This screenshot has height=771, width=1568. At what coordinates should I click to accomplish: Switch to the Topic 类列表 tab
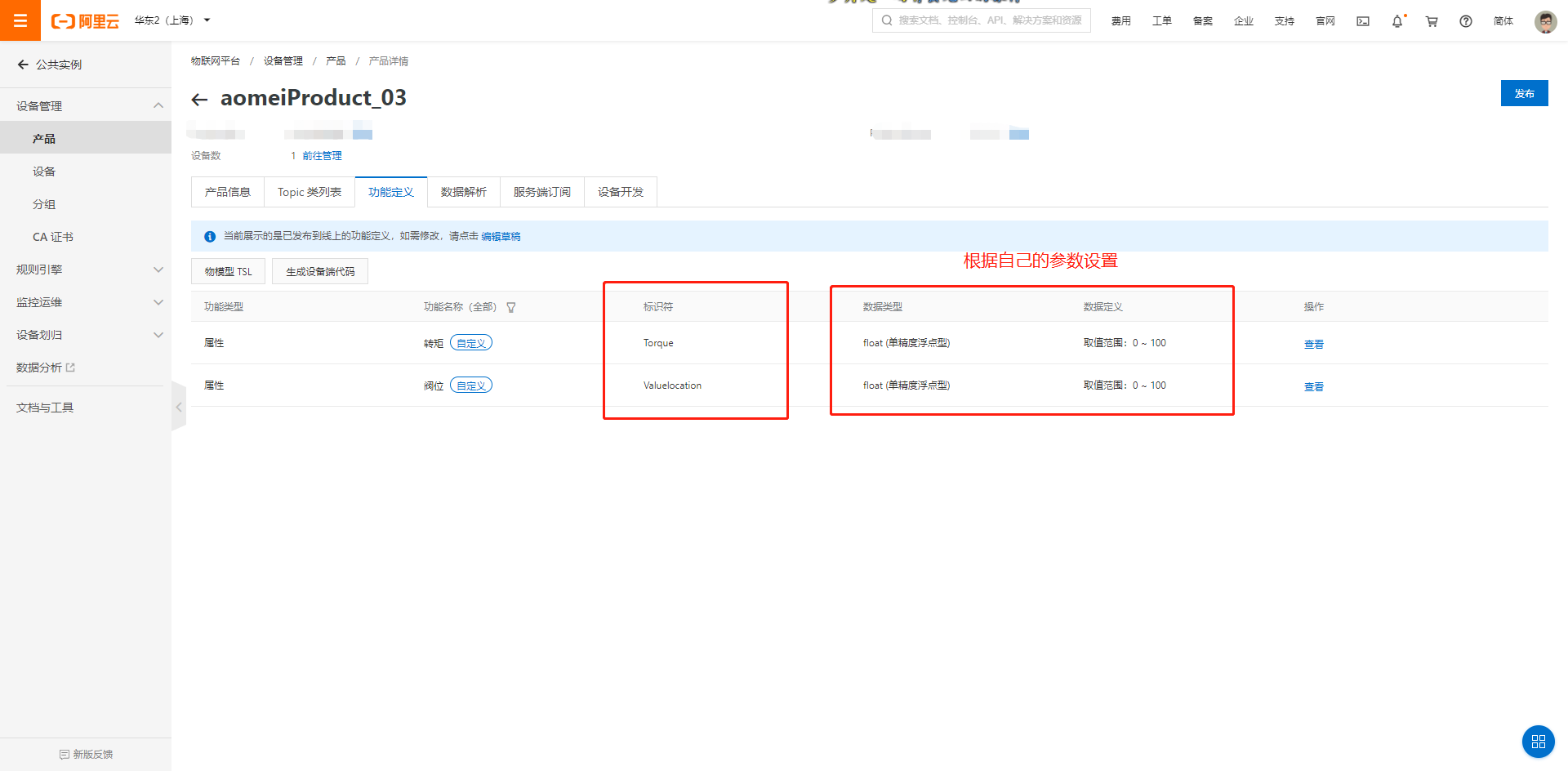click(x=309, y=191)
